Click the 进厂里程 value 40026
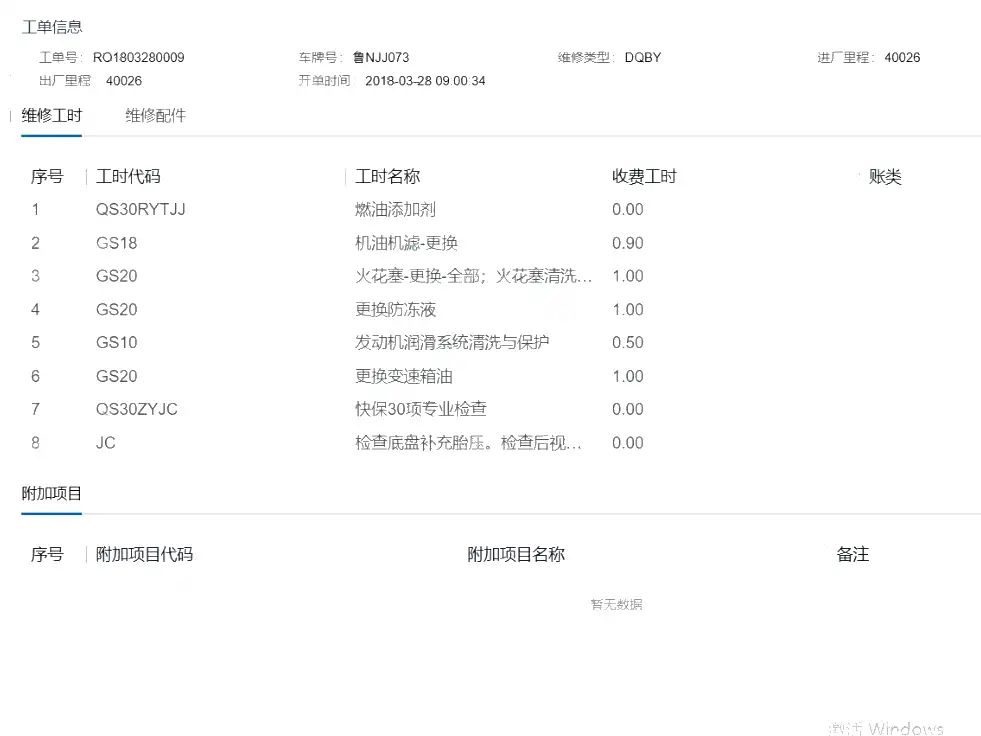Screen dimensions: 981x736 [x=902, y=58]
